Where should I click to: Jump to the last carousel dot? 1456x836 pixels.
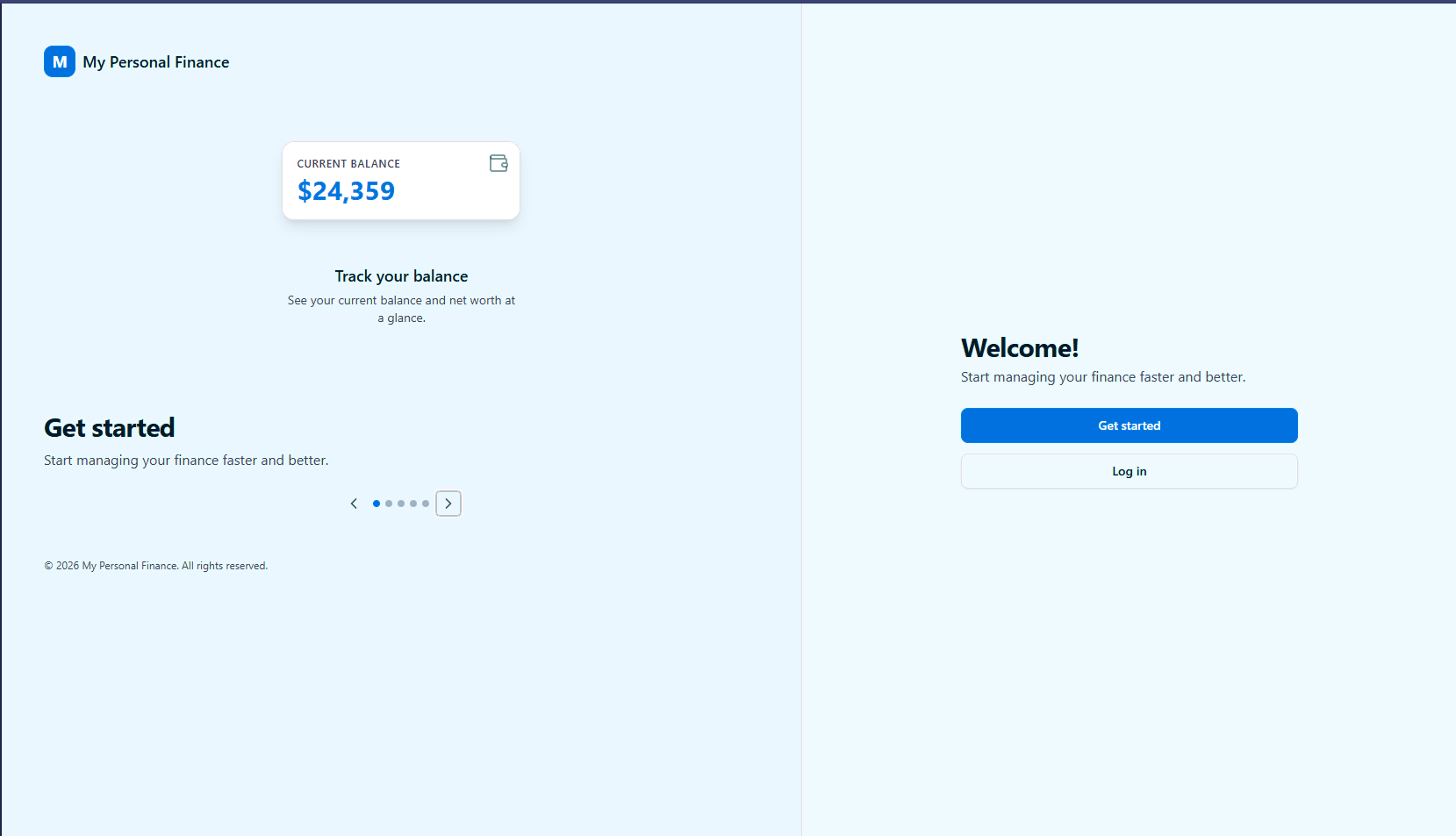point(426,504)
